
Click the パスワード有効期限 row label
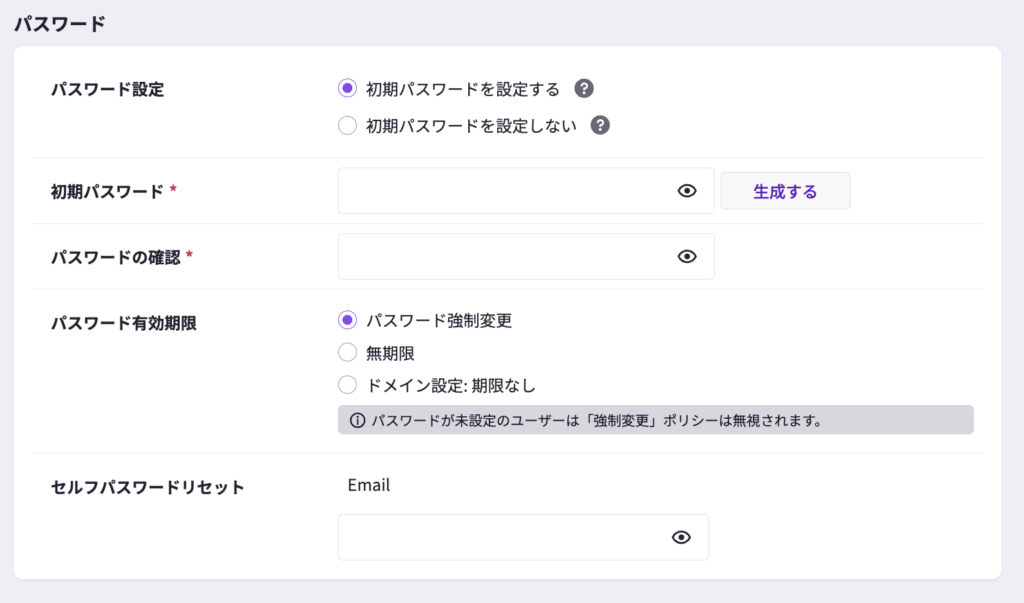pos(124,323)
